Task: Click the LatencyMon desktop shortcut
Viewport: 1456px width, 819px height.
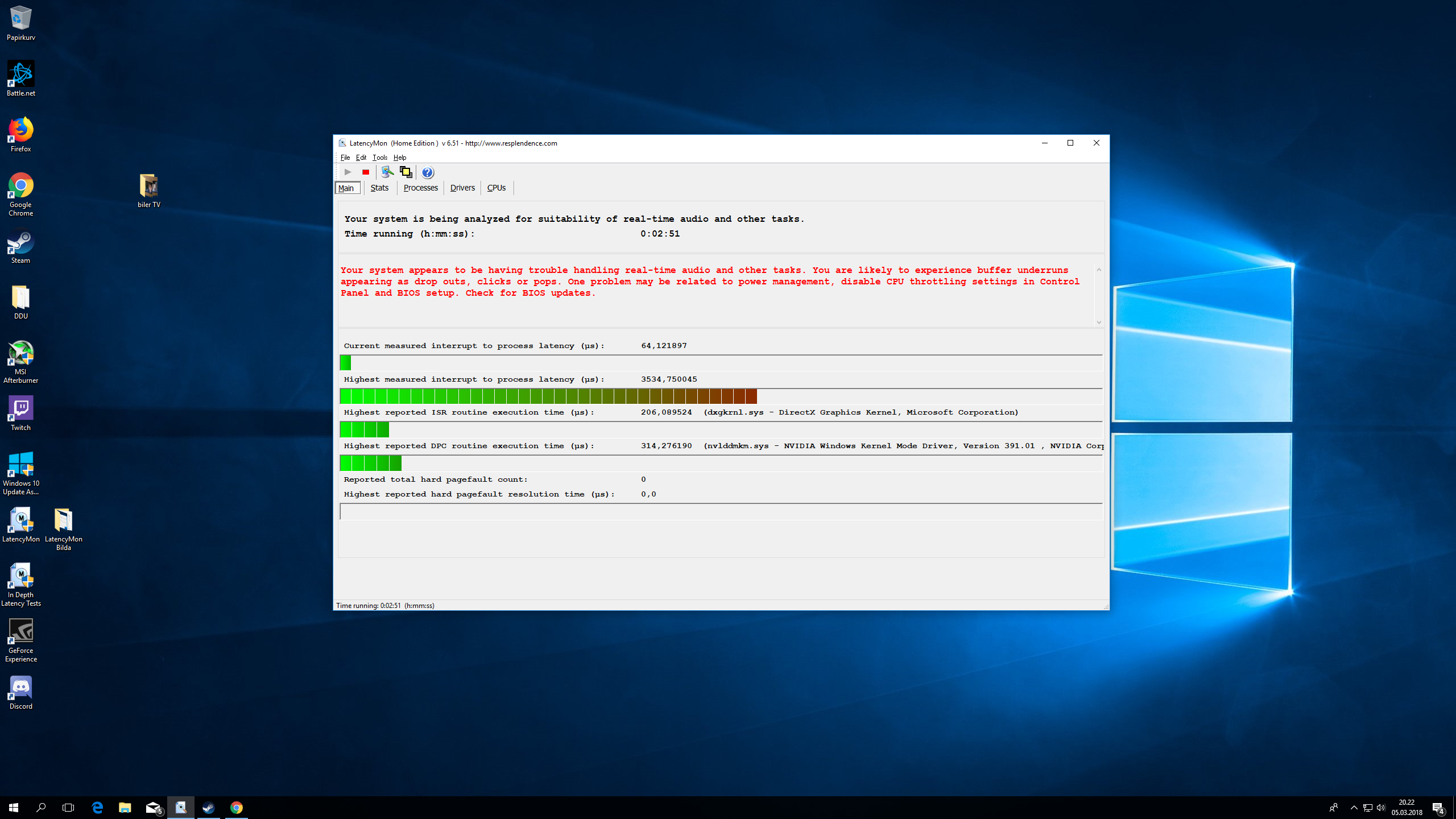Action: click(x=21, y=525)
